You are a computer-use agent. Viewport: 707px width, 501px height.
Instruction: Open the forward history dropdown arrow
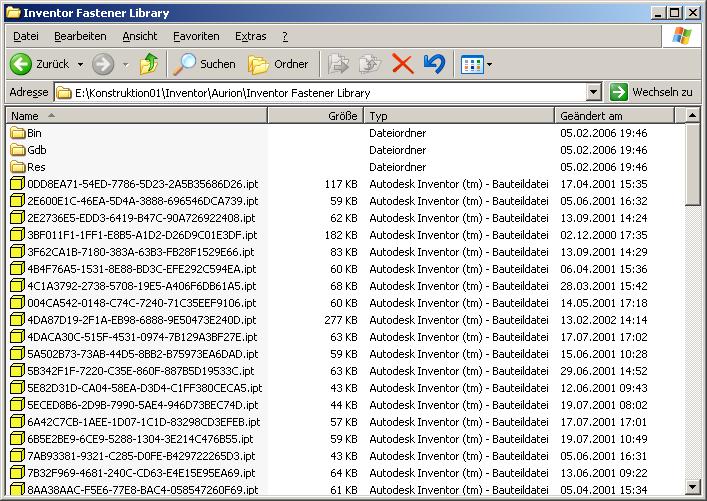(126, 64)
